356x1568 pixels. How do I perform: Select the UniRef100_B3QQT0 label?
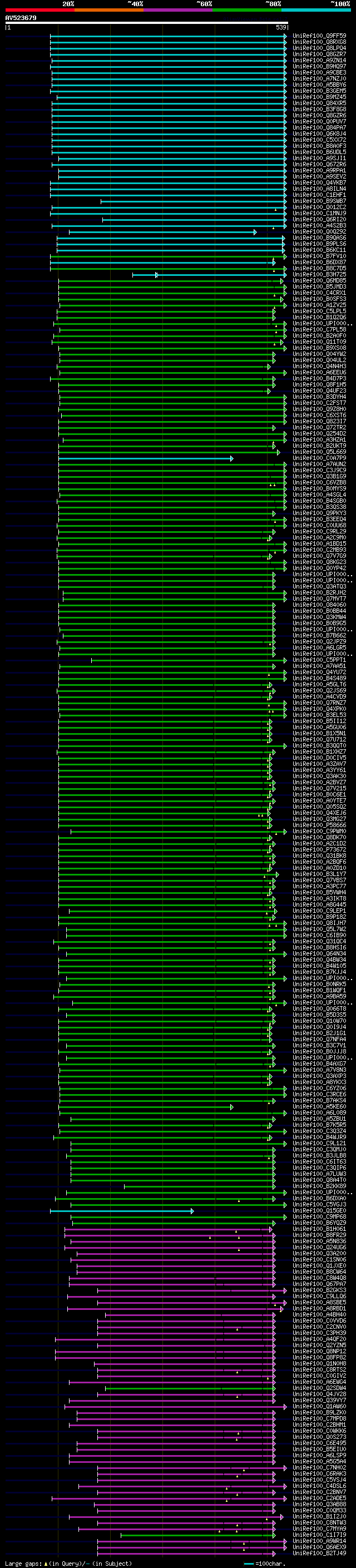(319, 746)
